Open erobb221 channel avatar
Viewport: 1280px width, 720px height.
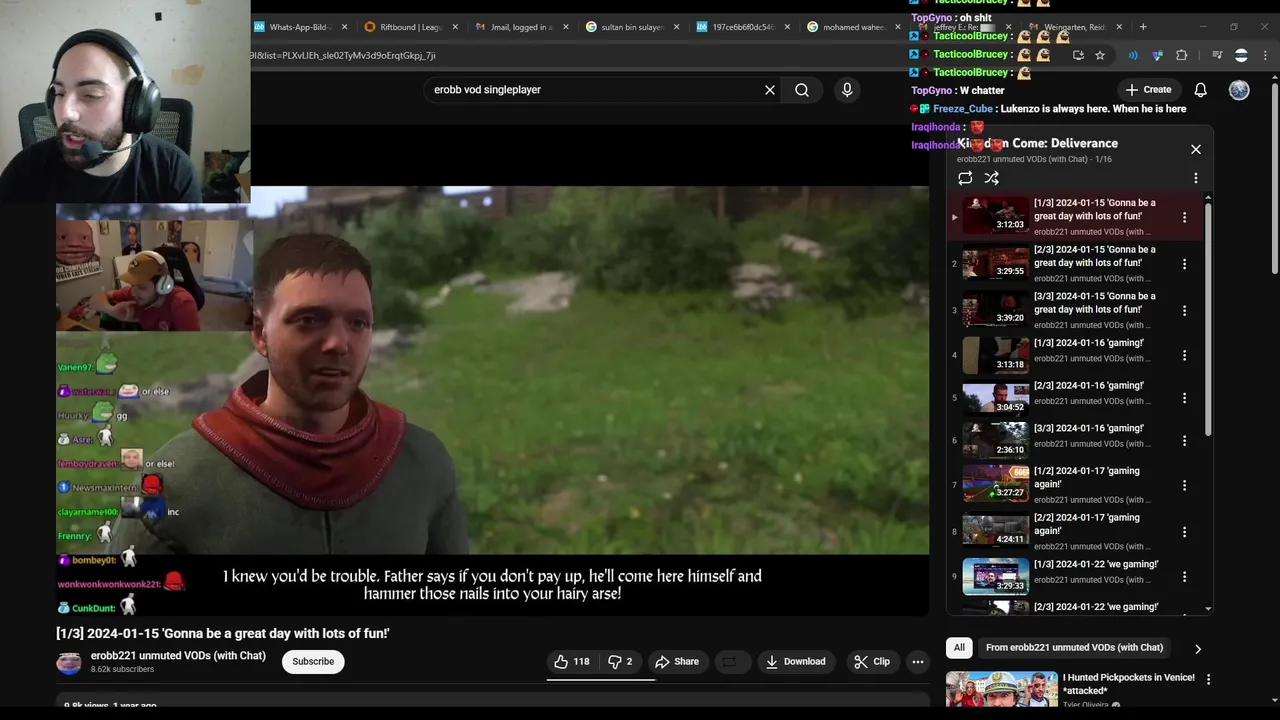69,662
